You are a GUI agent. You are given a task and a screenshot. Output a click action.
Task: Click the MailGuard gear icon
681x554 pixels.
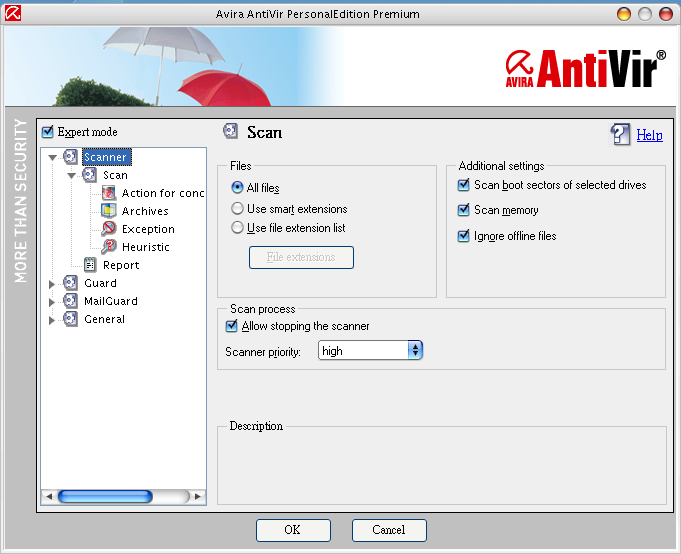70,300
